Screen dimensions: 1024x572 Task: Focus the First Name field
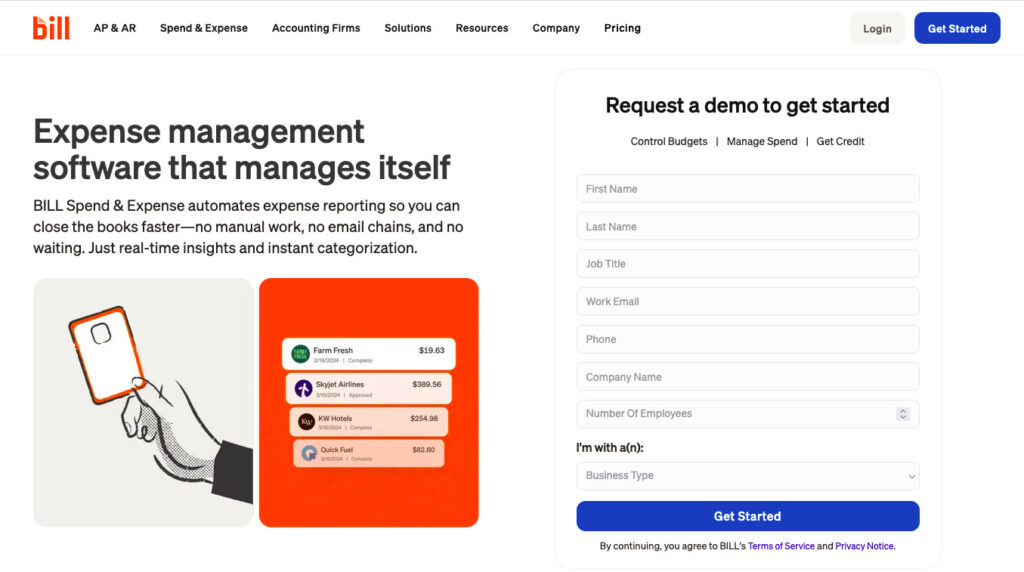pos(748,189)
